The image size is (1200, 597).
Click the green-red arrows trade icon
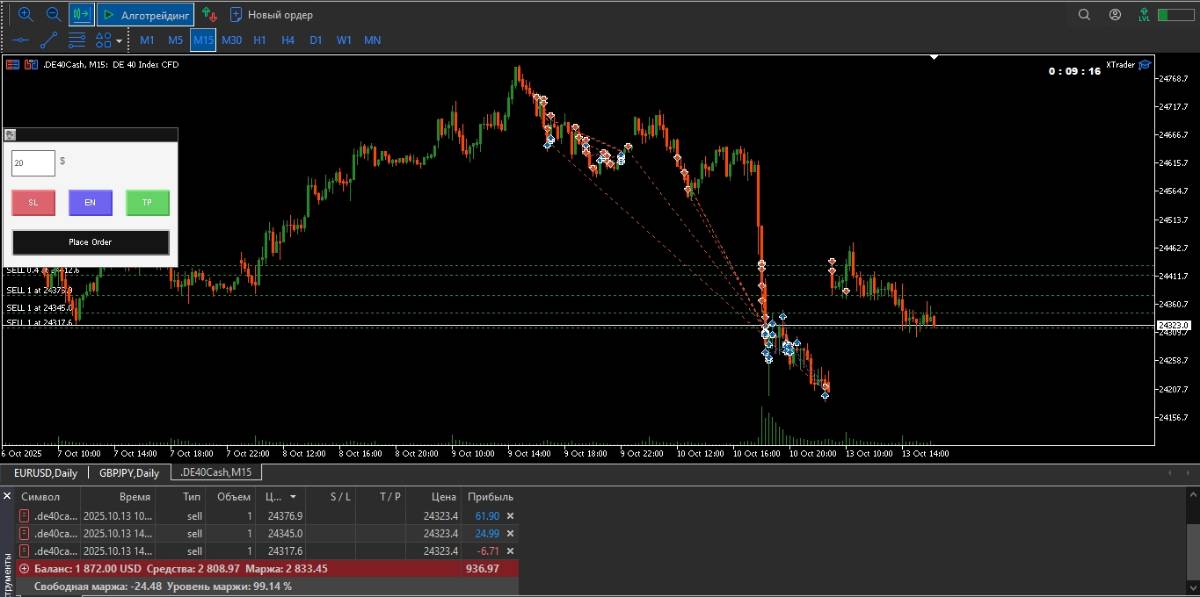pos(208,15)
